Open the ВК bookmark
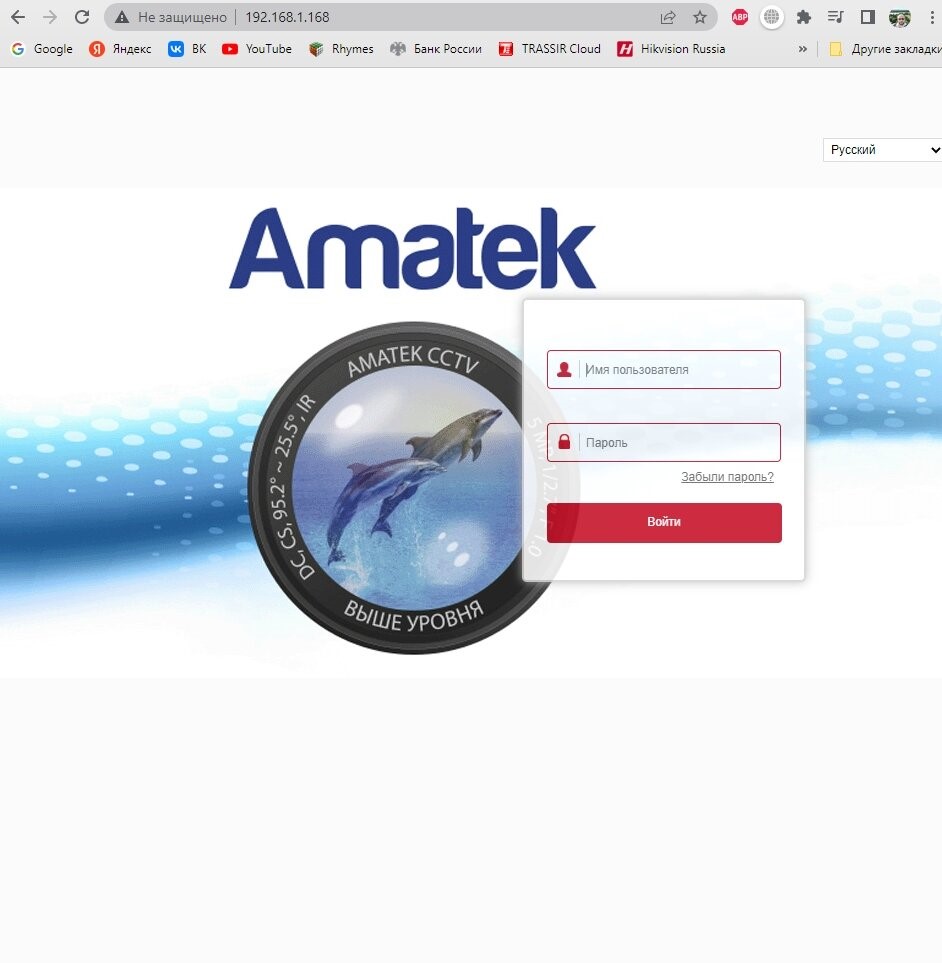 coord(187,49)
